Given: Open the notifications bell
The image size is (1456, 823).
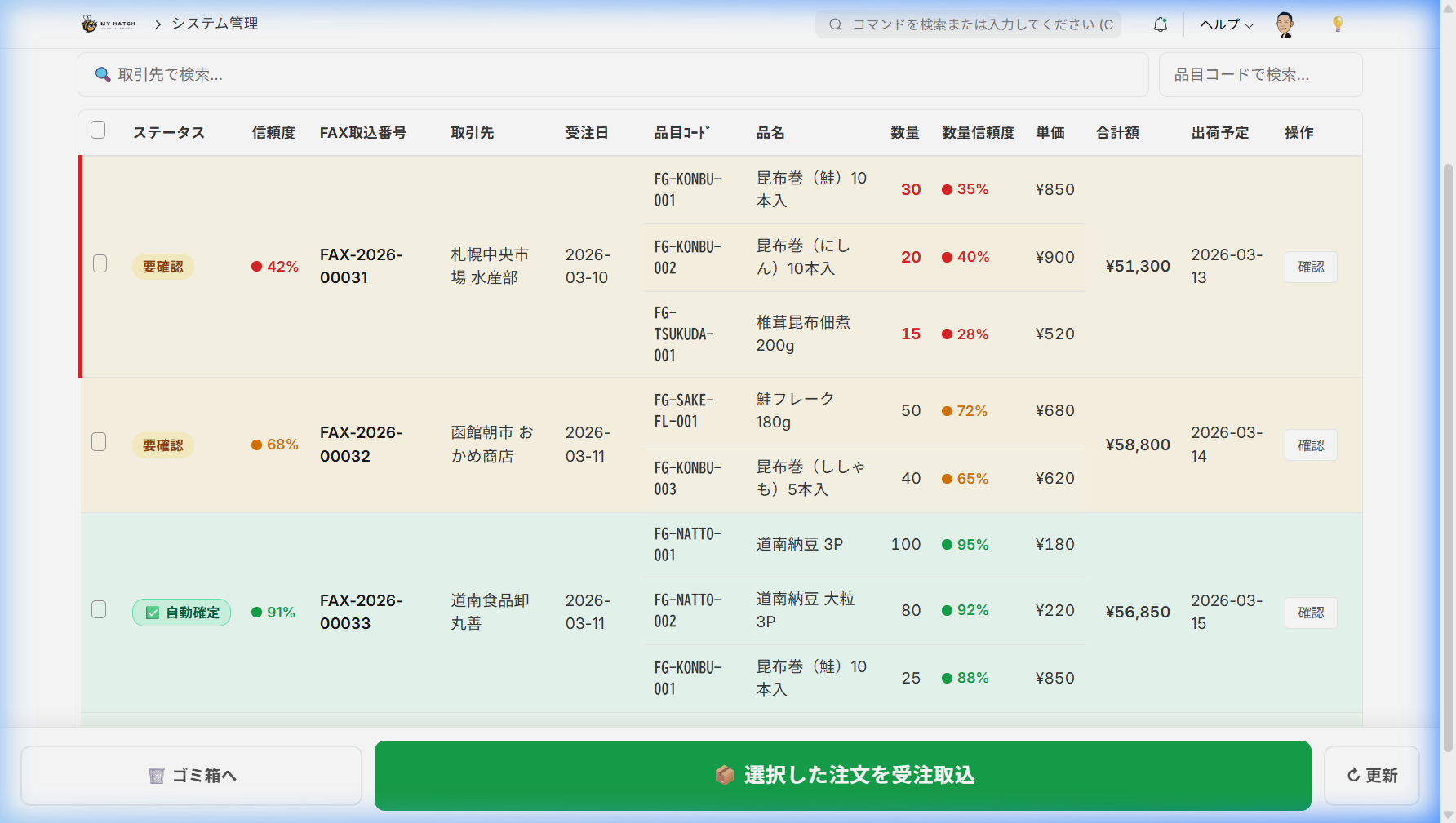Looking at the screenshot, I should 1160,24.
